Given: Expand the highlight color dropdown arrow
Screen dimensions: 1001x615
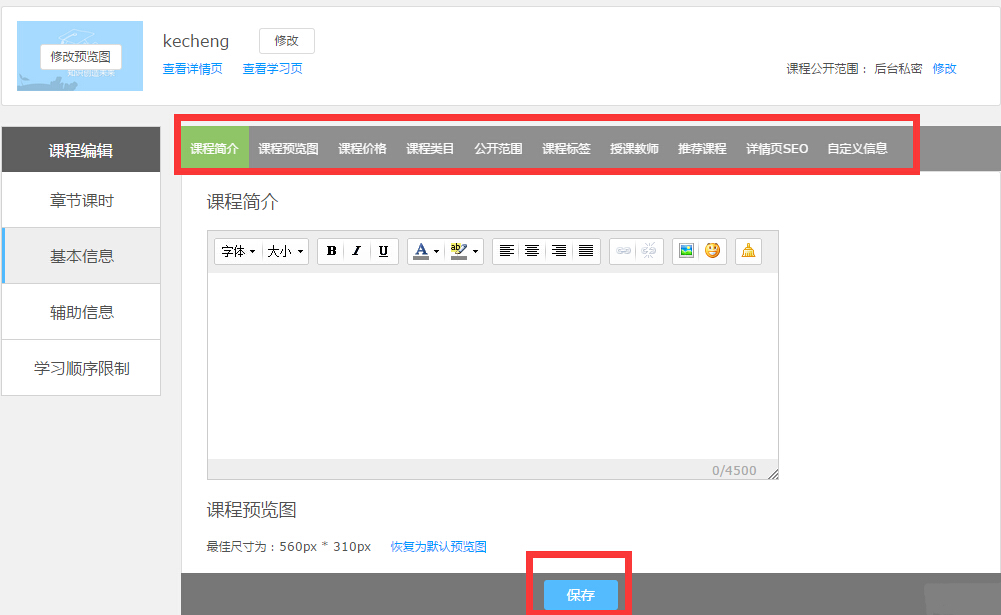Looking at the screenshot, I should pos(476,251).
